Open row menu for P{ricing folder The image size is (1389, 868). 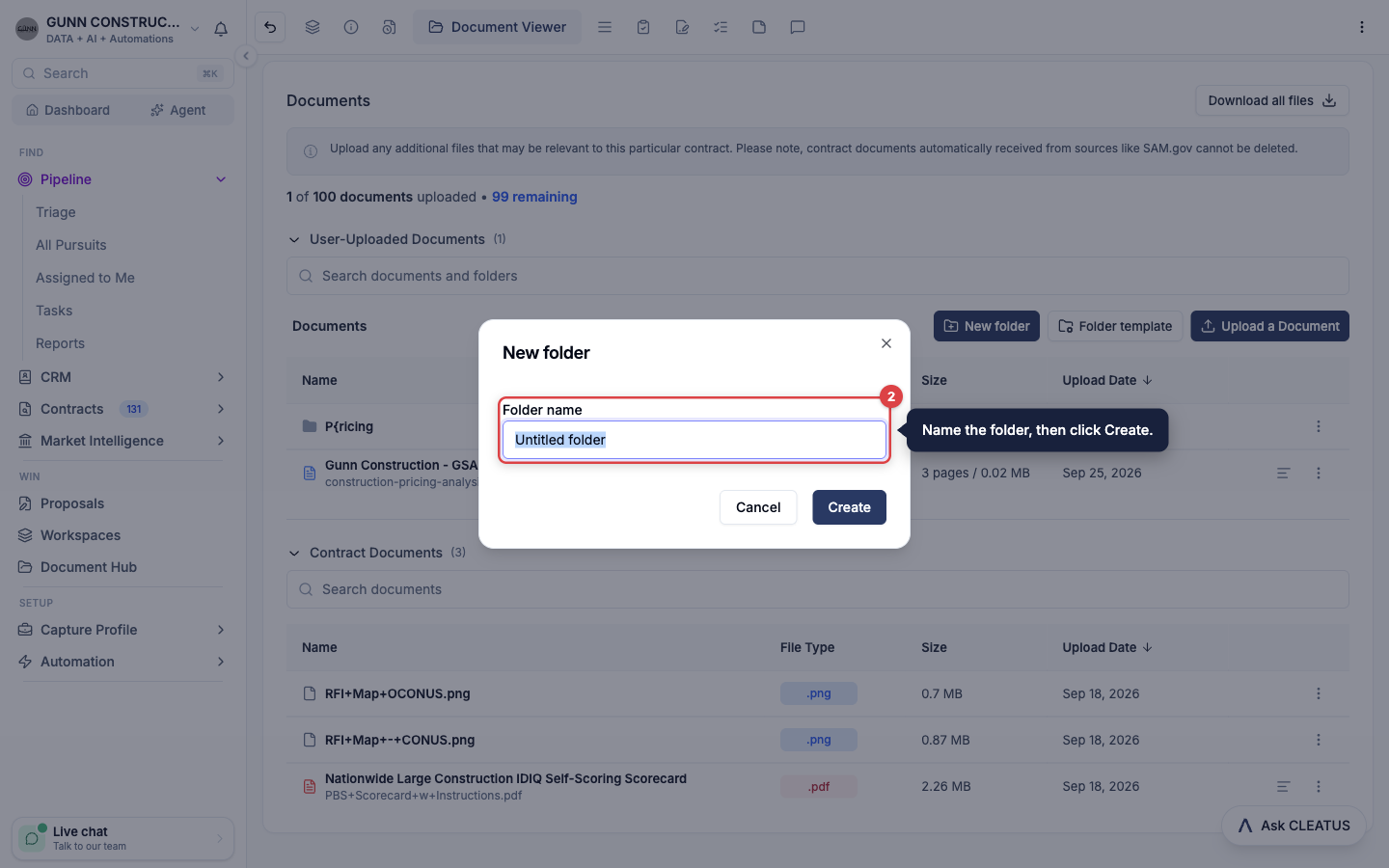1319,426
